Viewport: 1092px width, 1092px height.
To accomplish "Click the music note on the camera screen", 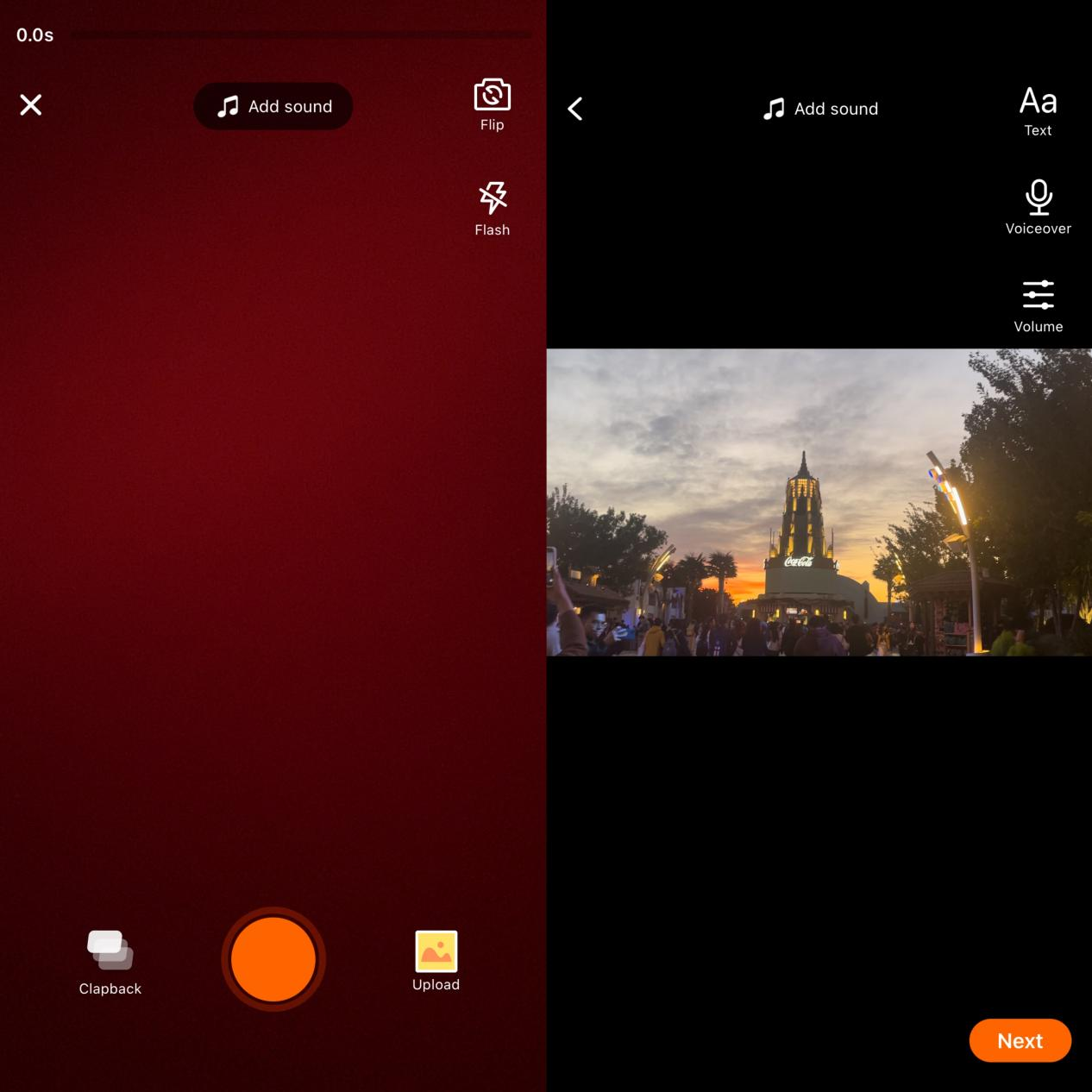I will click(228, 106).
